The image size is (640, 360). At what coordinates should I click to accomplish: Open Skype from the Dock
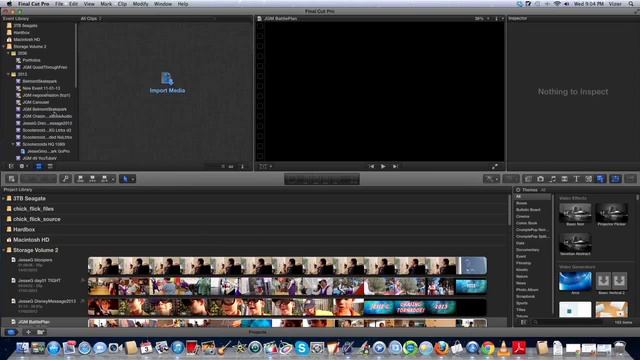(x=302, y=348)
